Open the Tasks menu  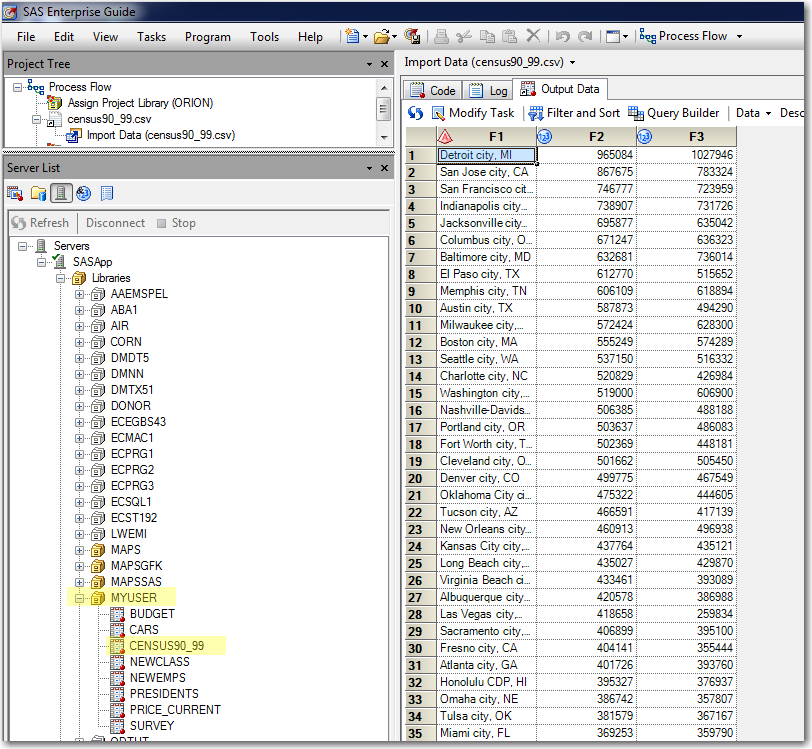tap(152, 37)
